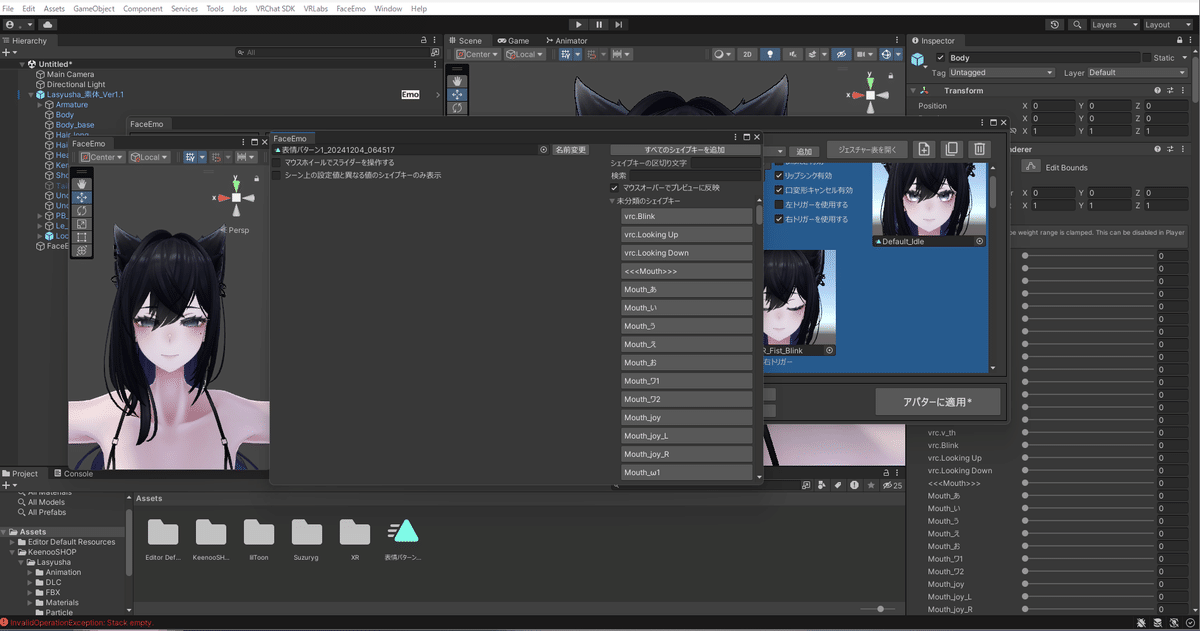Viewport: 1200px width, 631px height.
Task: Open the Layout dropdown in top bar
Action: pyautogui.click(x=1169, y=24)
